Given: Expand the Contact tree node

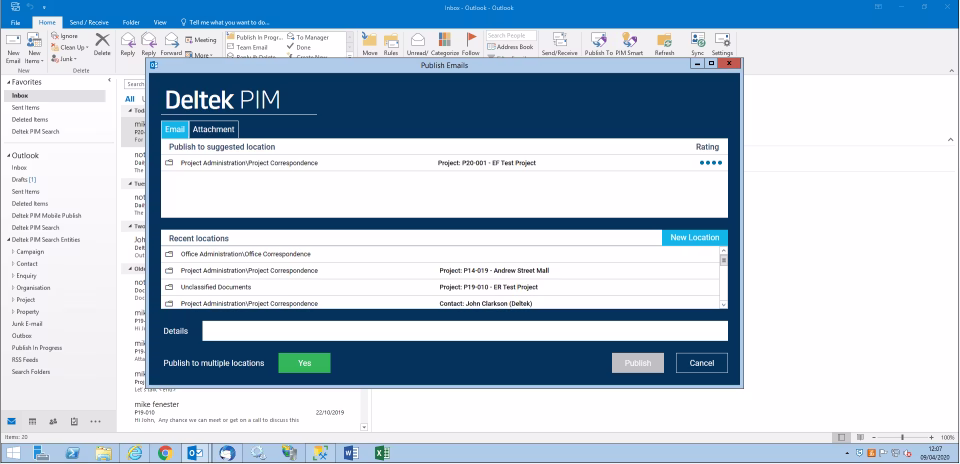Looking at the screenshot, I should [13, 264].
